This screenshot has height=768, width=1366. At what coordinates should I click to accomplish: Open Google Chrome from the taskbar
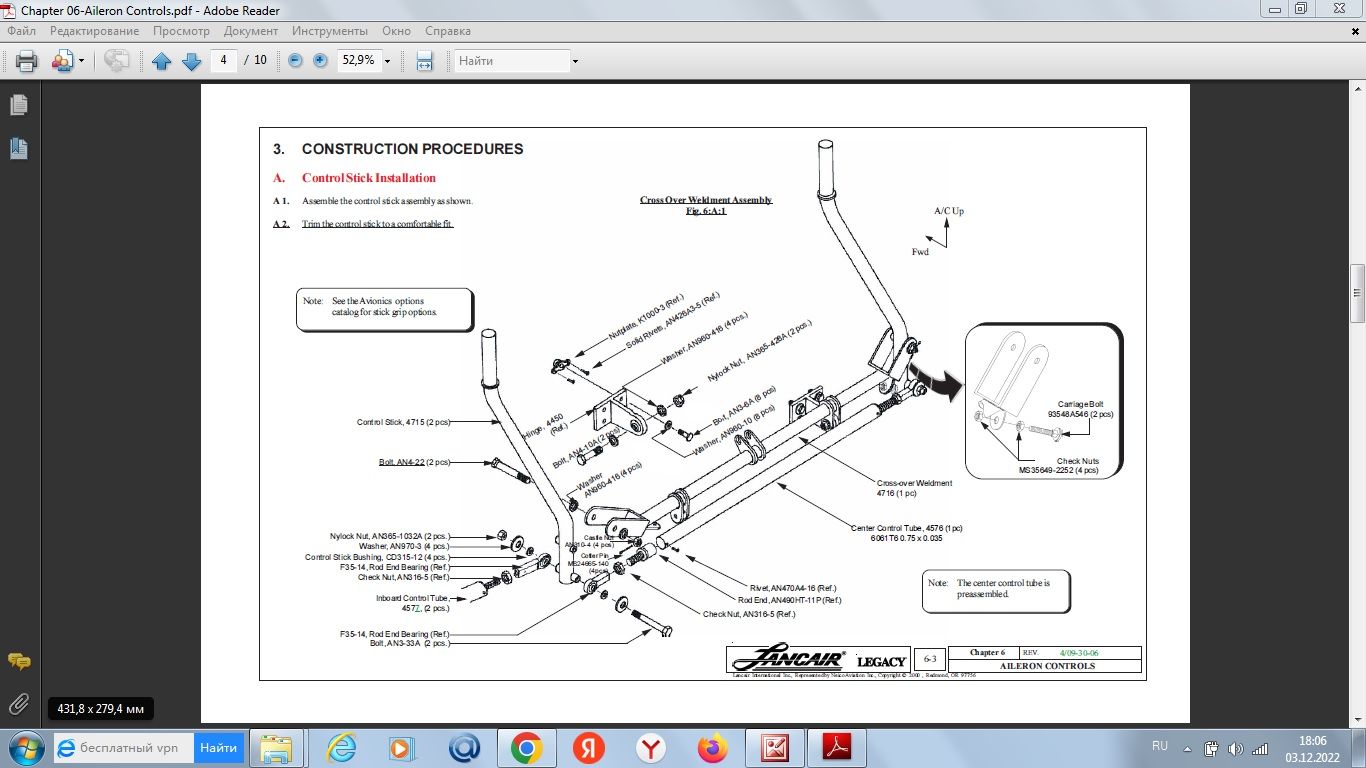pyautogui.click(x=526, y=747)
